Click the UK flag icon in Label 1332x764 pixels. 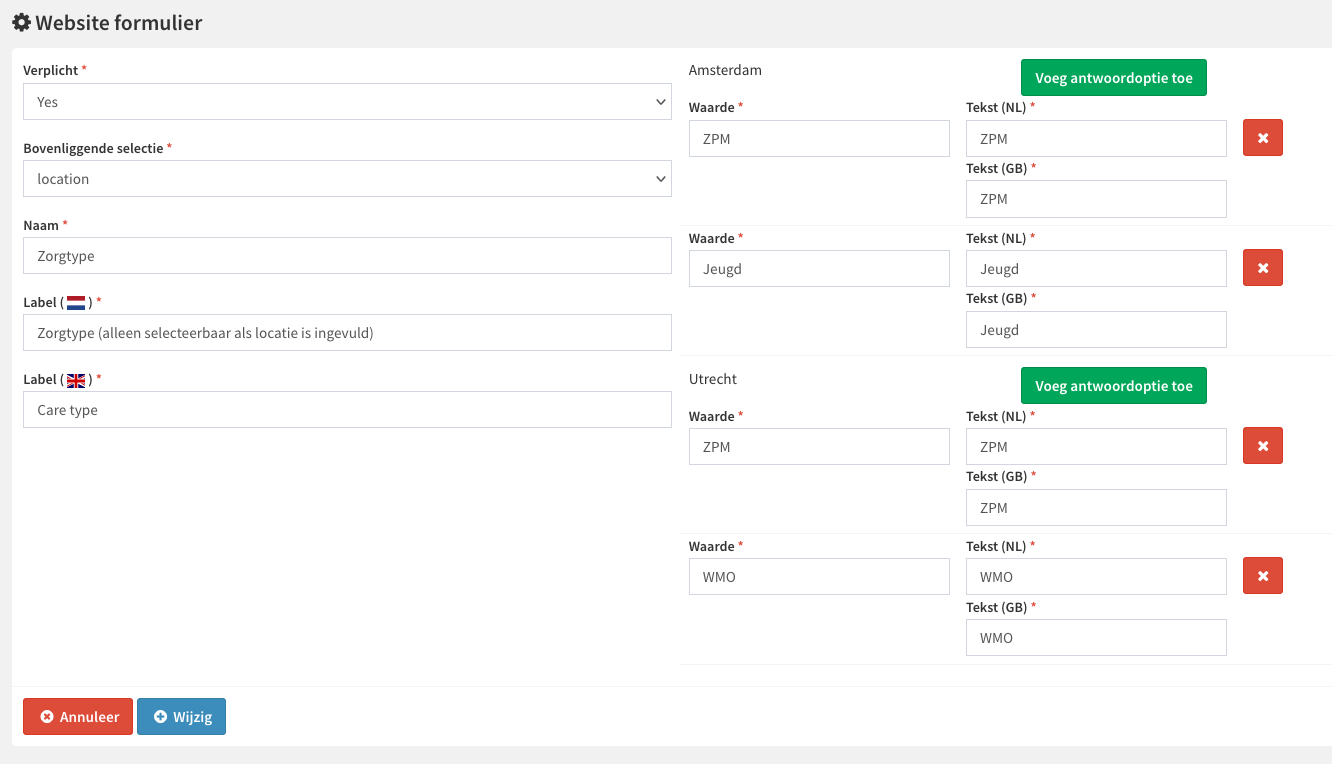pyautogui.click(x=76, y=380)
